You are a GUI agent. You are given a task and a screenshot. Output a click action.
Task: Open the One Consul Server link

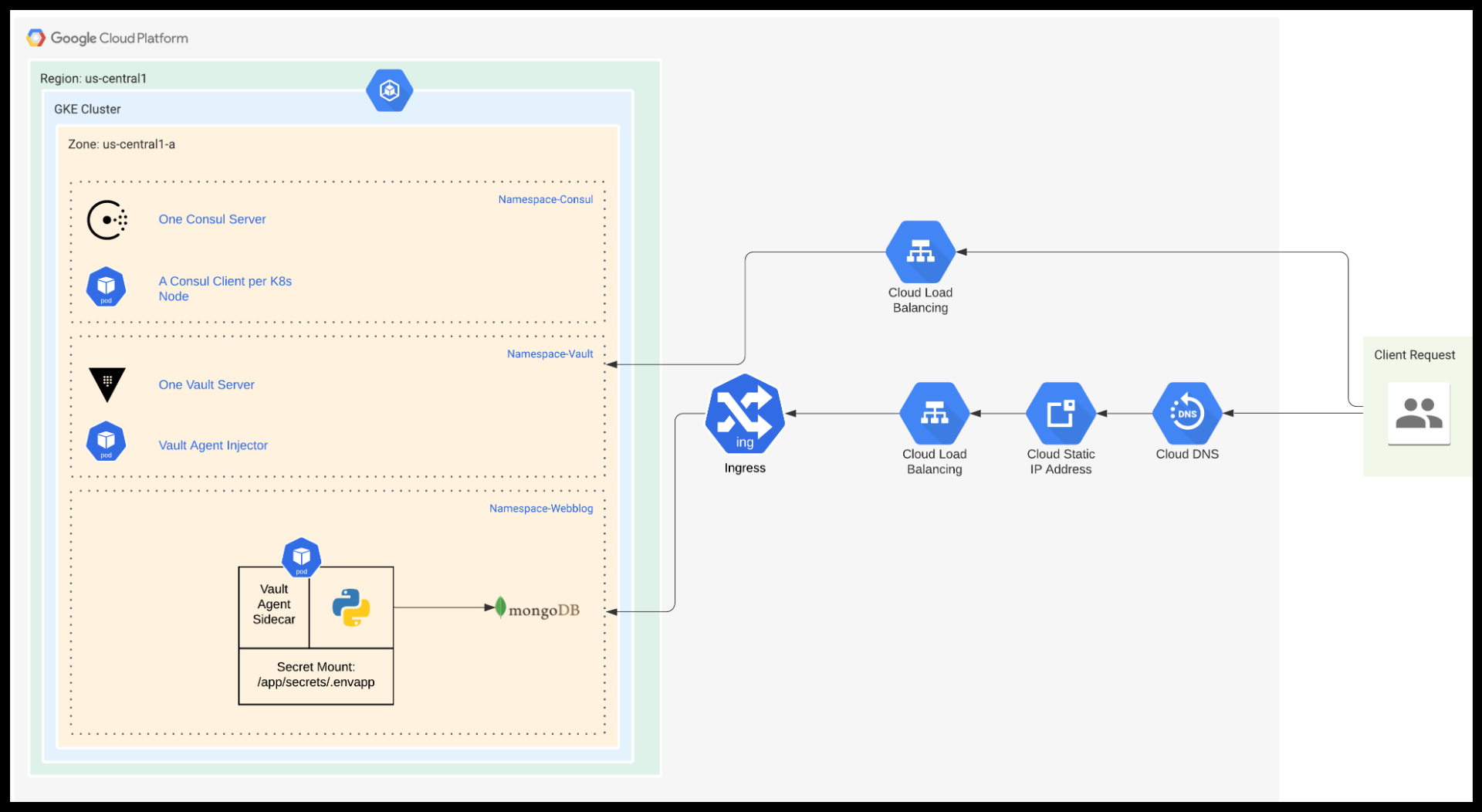[211, 219]
